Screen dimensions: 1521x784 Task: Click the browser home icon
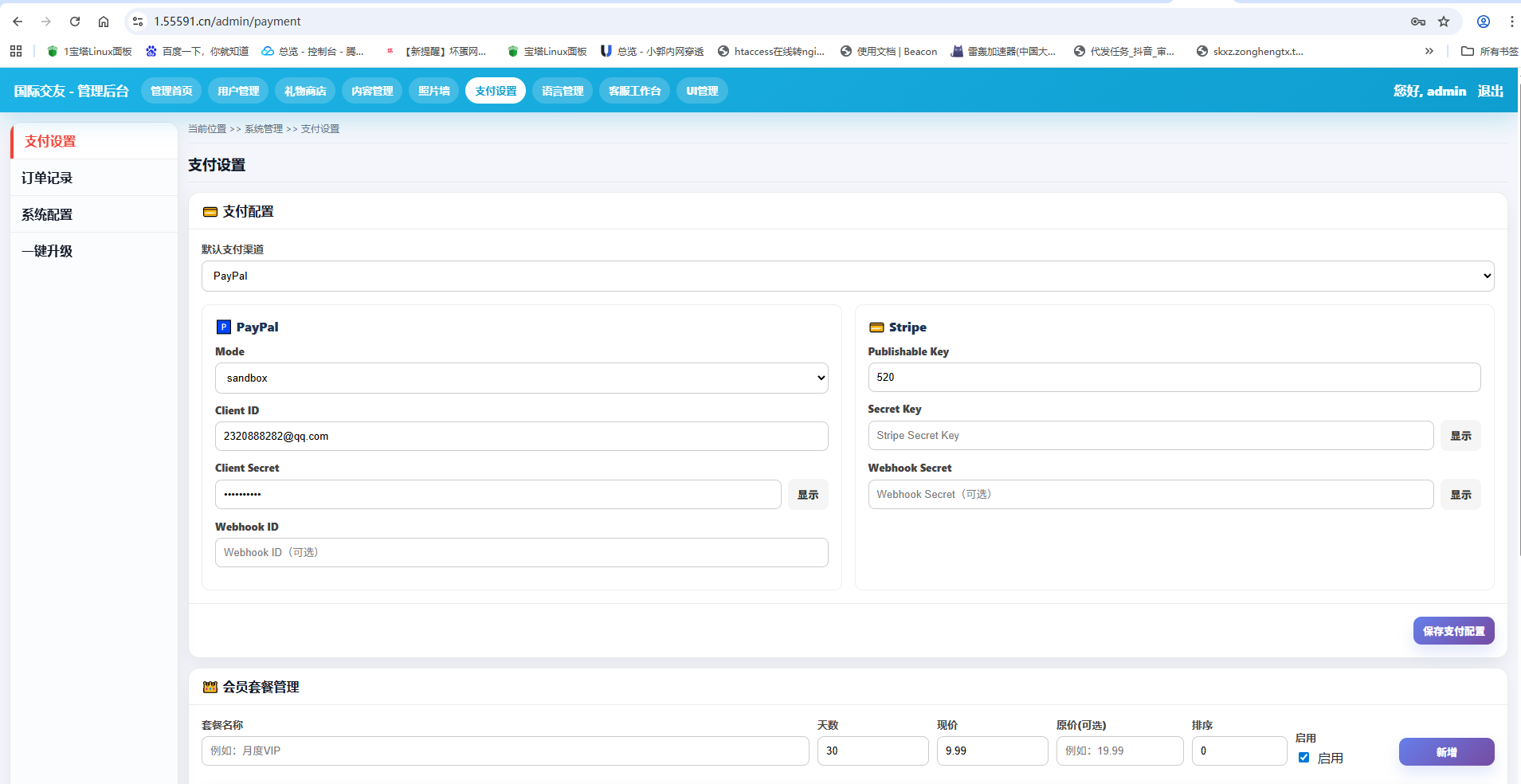pyautogui.click(x=104, y=22)
